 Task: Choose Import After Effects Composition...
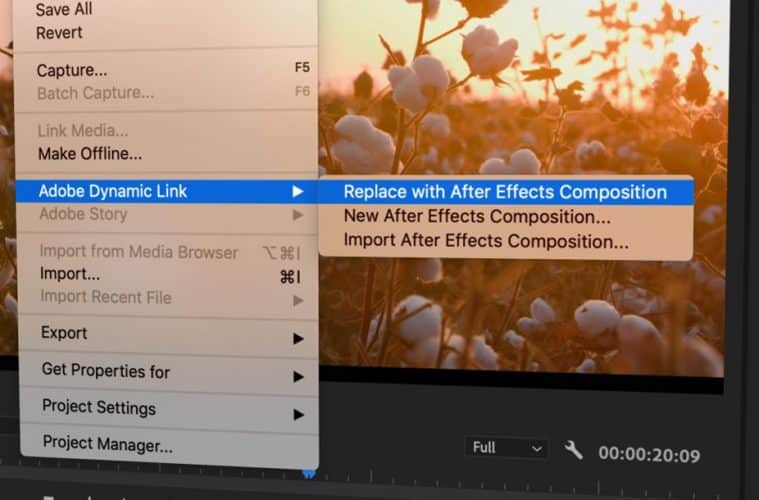point(485,241)
